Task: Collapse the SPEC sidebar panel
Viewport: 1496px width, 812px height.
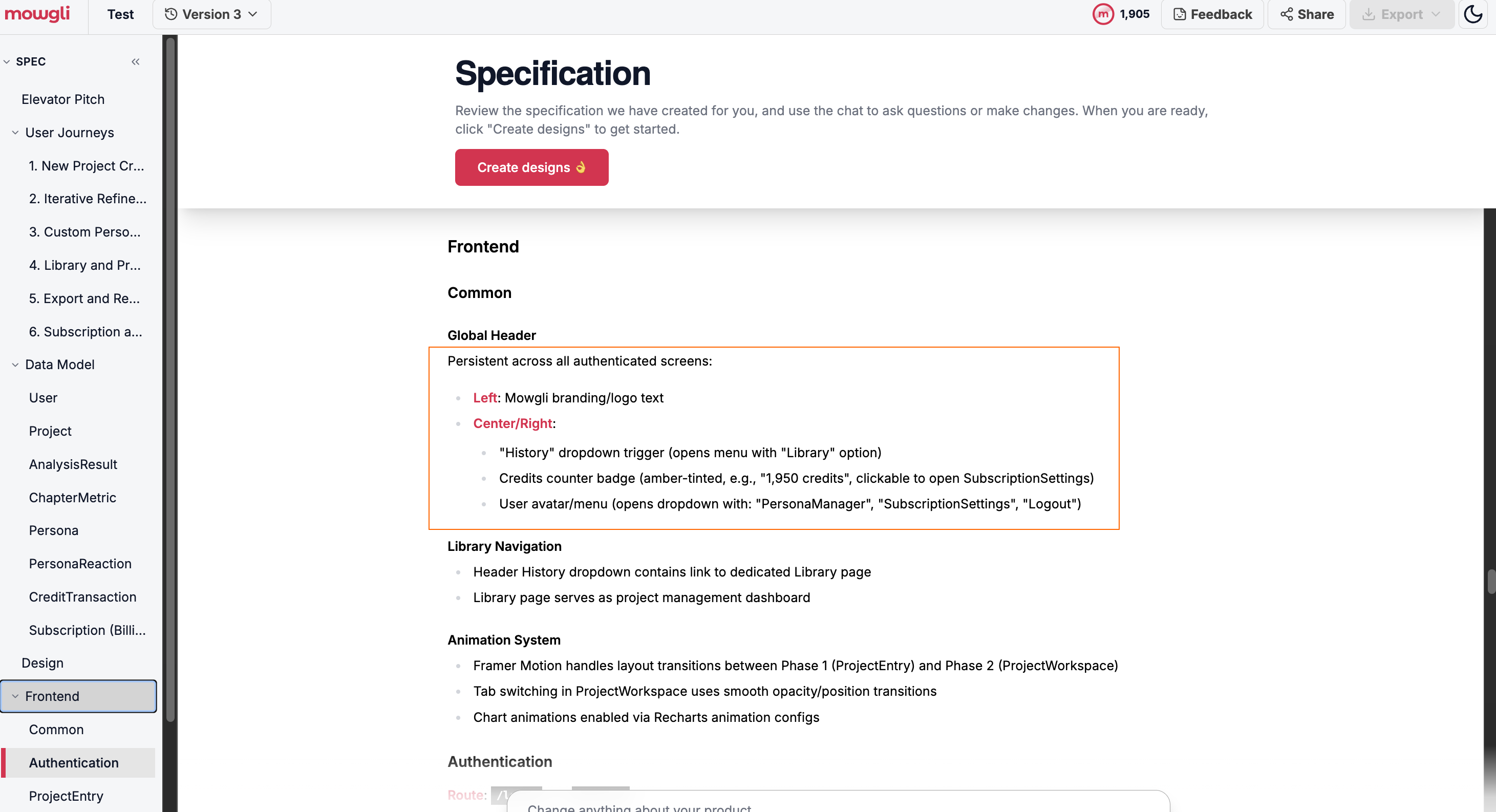Action: (x=135, y=61)
